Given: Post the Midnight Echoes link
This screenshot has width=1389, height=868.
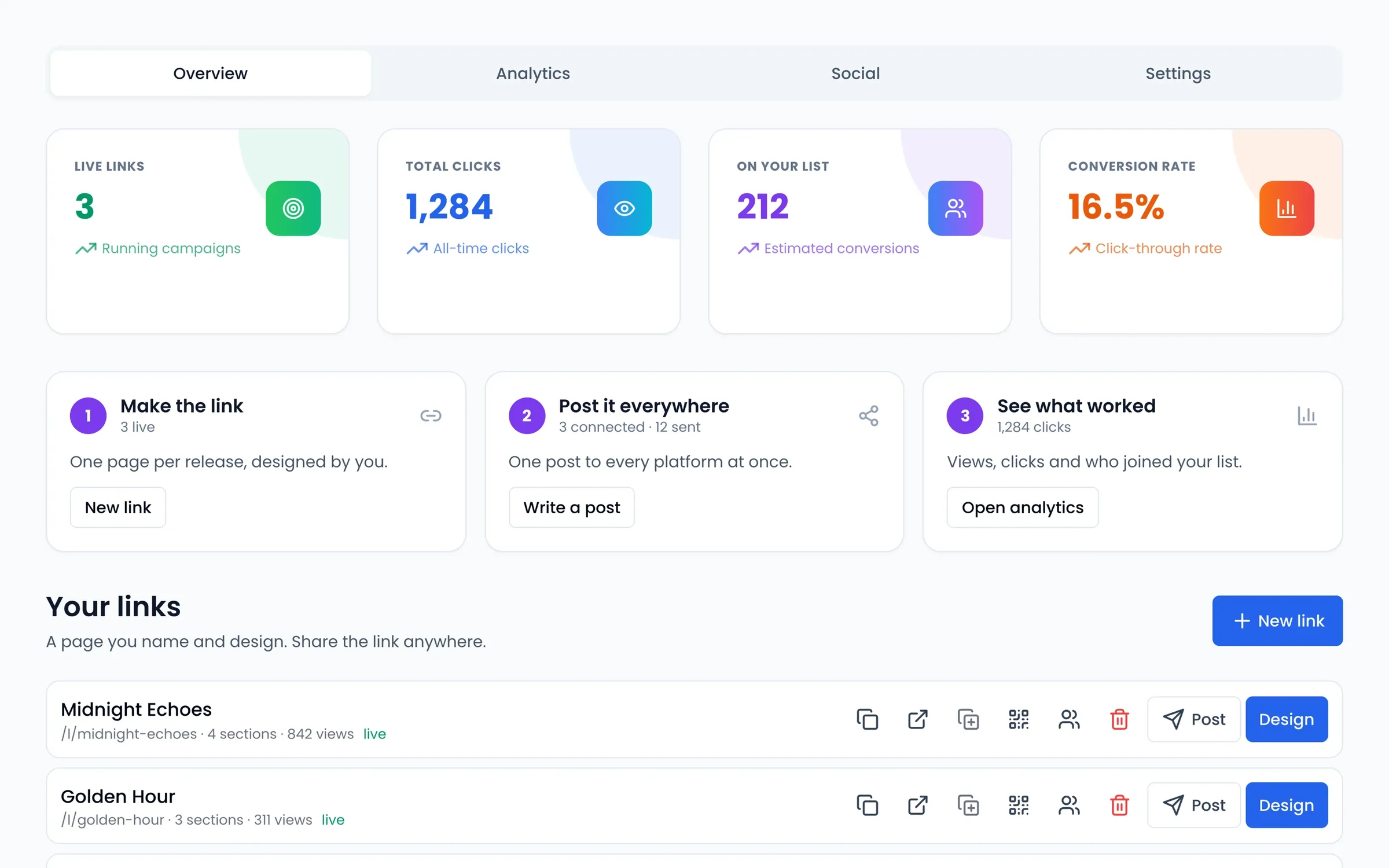Looking at the screenshot, I should (1194, 719).
